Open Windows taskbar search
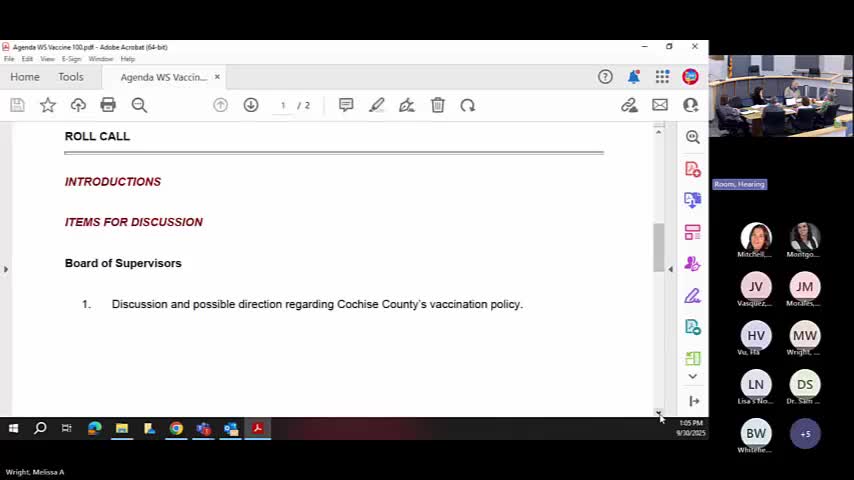The image size is (854, 480). [x=40, y=429]
